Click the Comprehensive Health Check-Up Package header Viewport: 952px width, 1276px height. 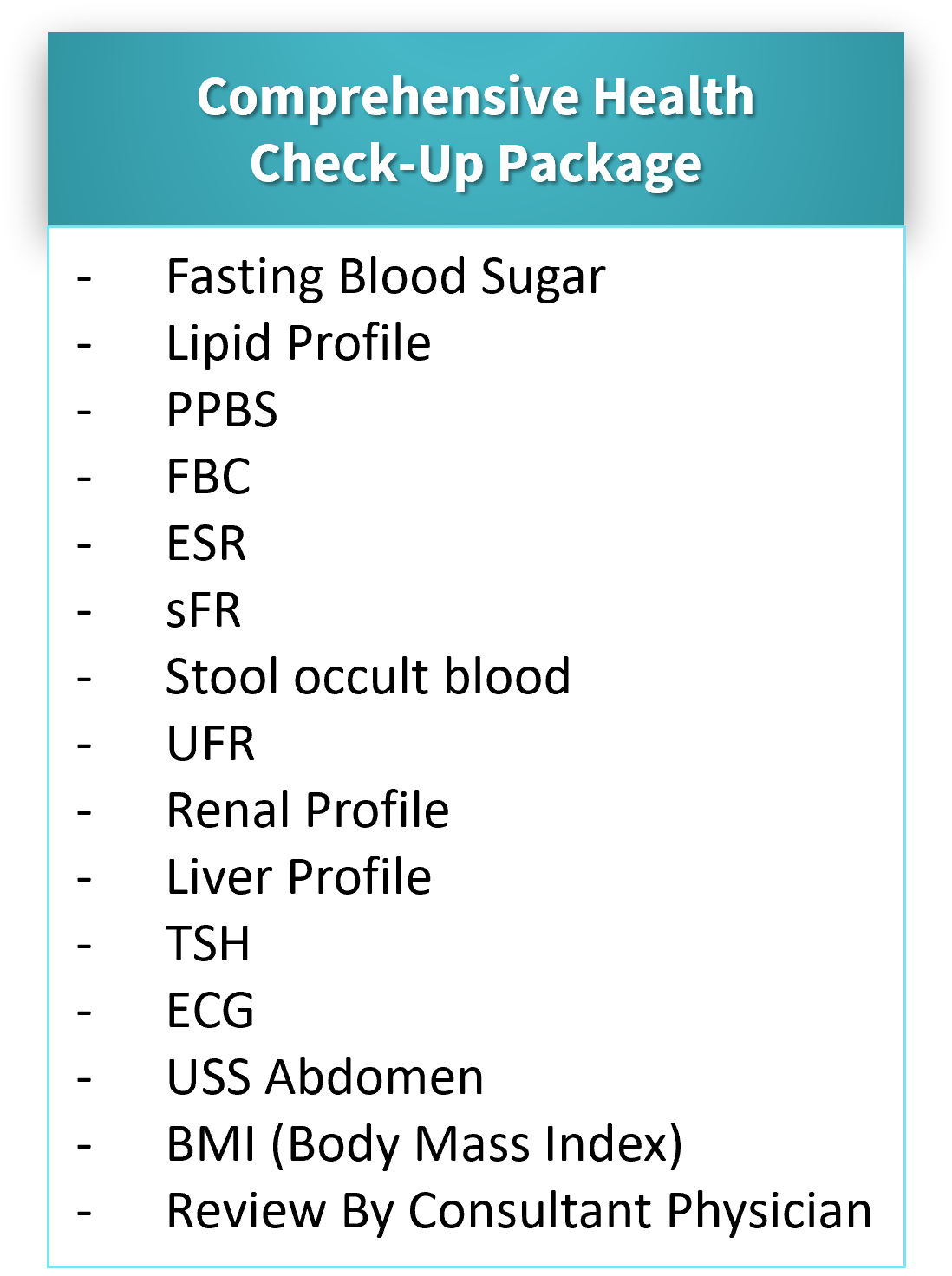476,130
